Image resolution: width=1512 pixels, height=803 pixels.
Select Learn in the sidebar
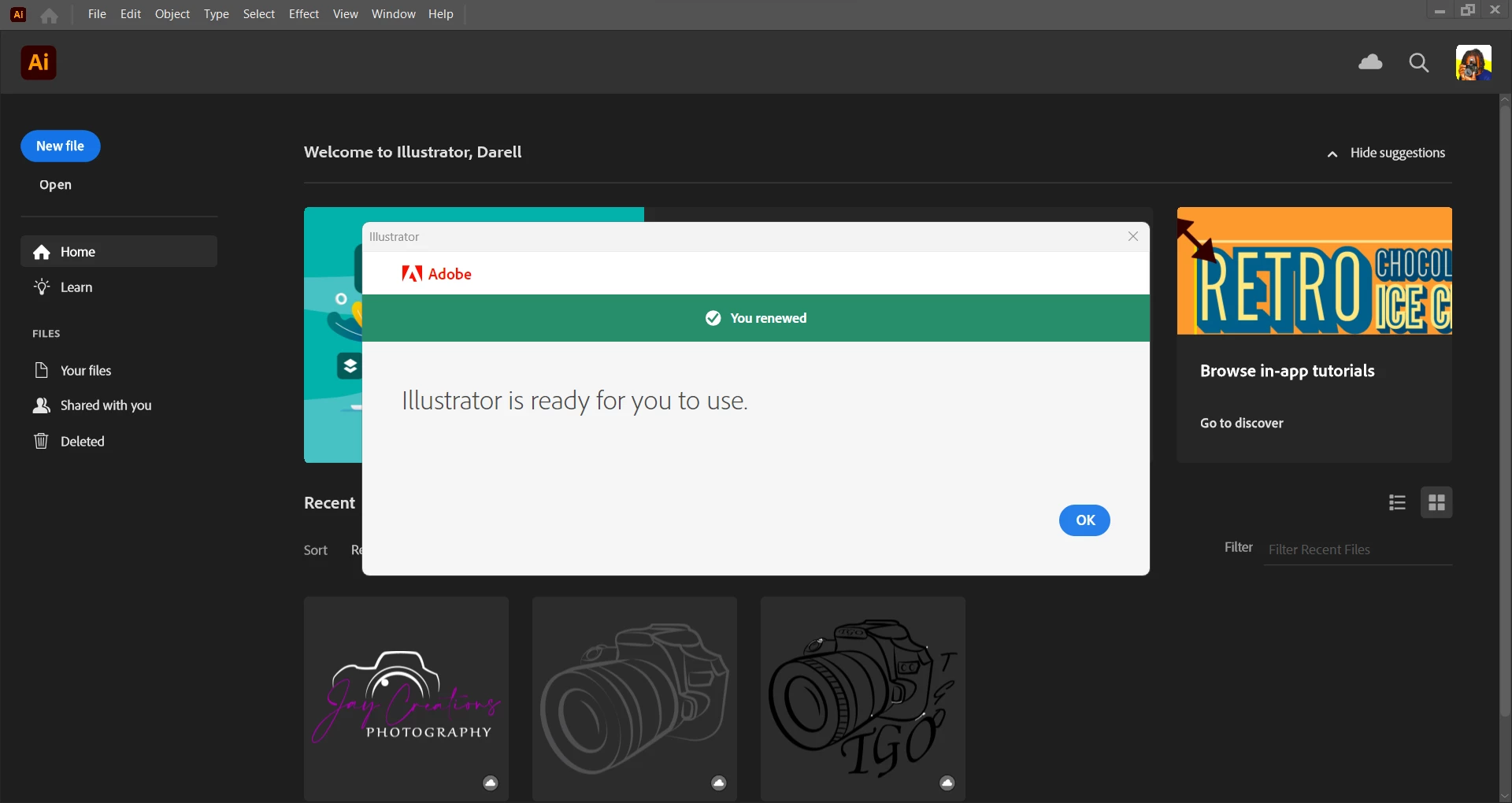tap(119, 287)
